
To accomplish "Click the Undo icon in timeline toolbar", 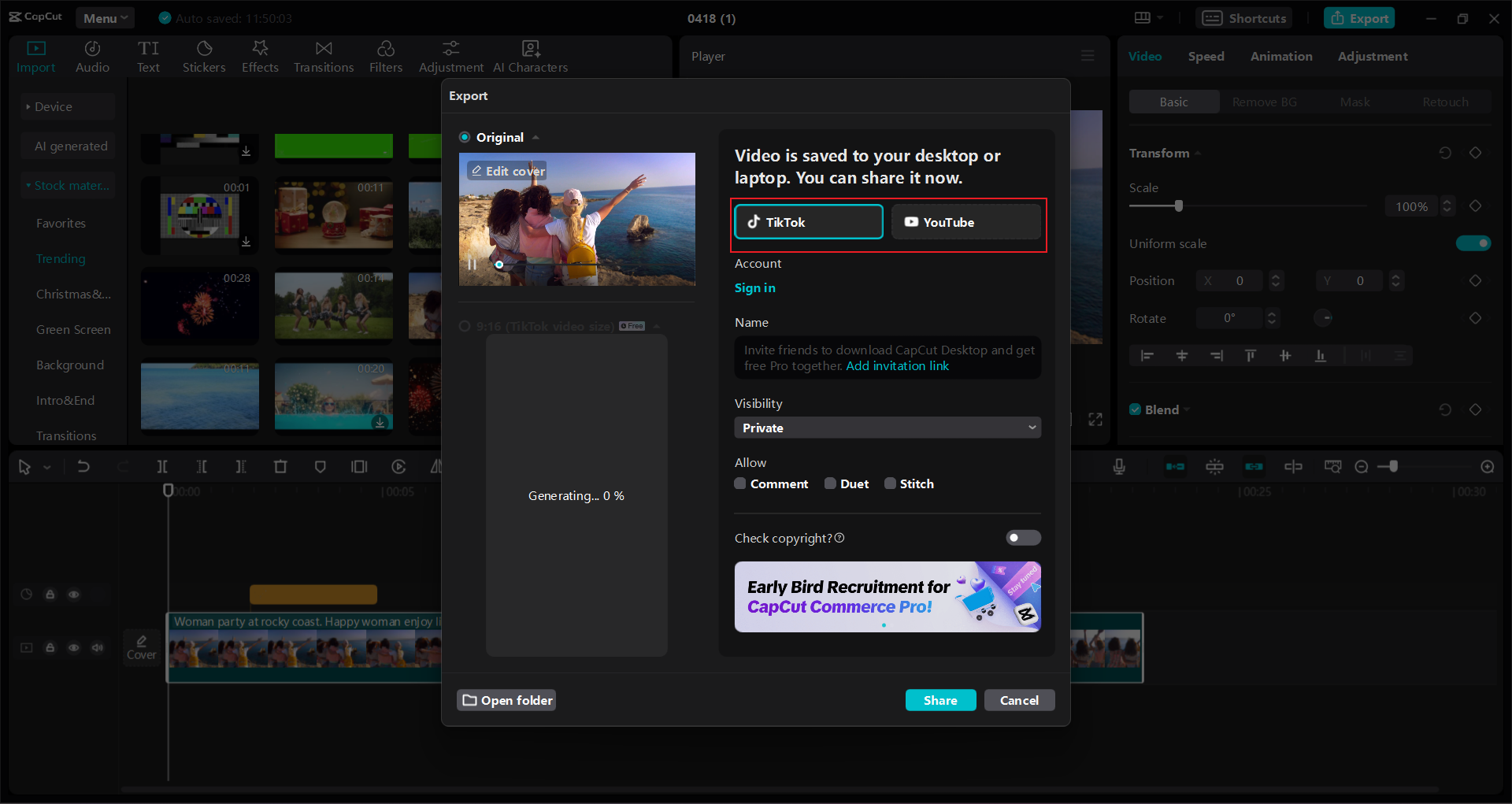I will 83,467.
